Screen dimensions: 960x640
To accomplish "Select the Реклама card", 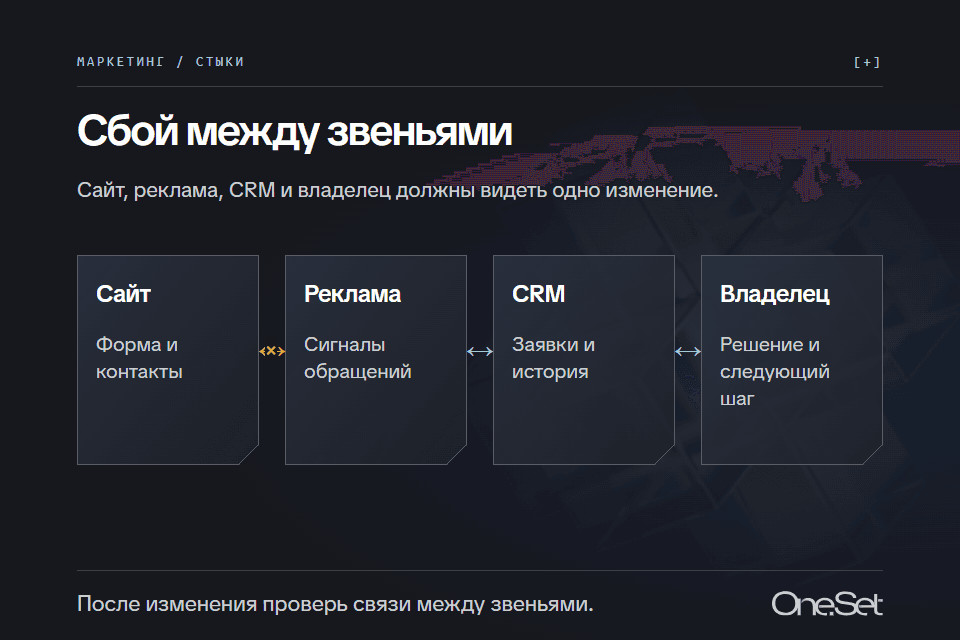I will pyautogui.click(x=376, y=360).
